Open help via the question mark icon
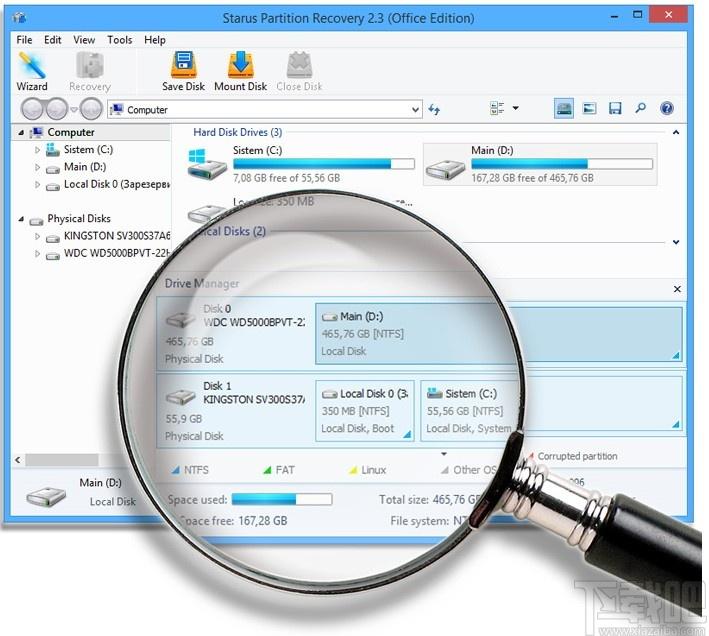This screenshot has width=709, height=636. tap(667, 108)
